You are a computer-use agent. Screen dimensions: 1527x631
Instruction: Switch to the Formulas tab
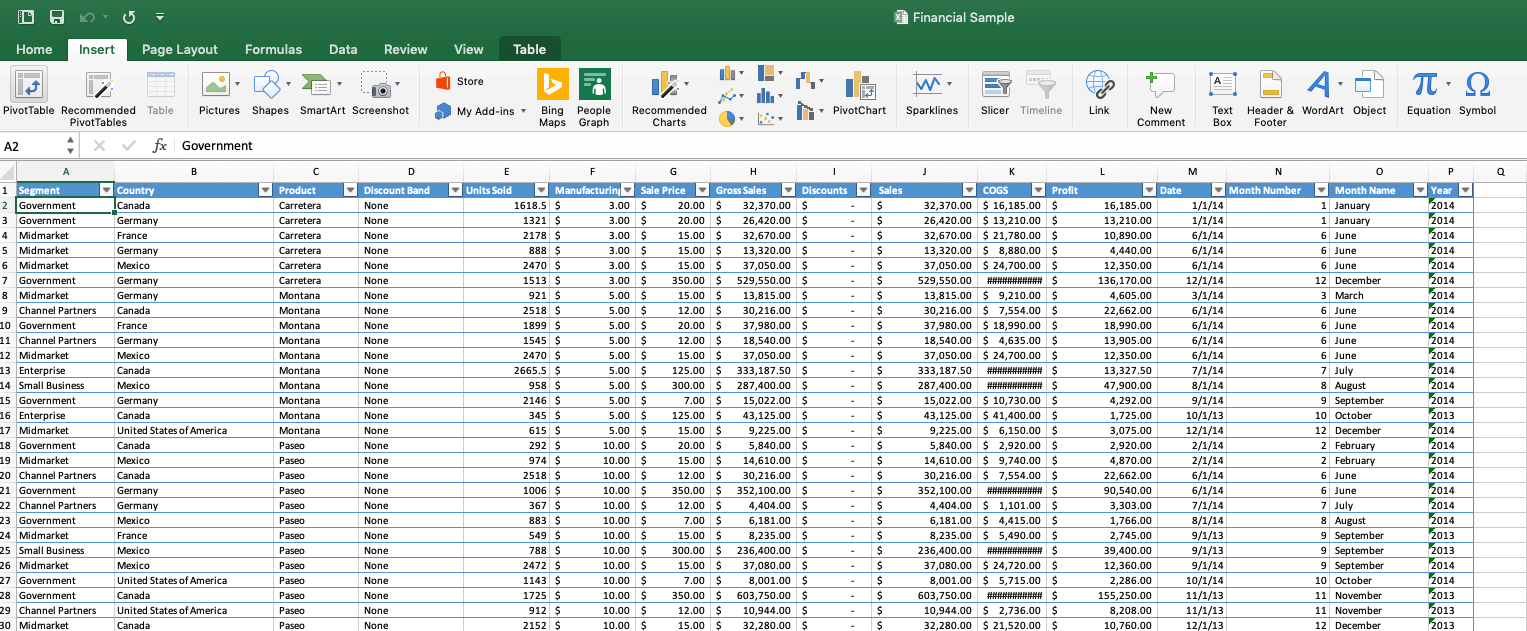click(x=273, y=48)
